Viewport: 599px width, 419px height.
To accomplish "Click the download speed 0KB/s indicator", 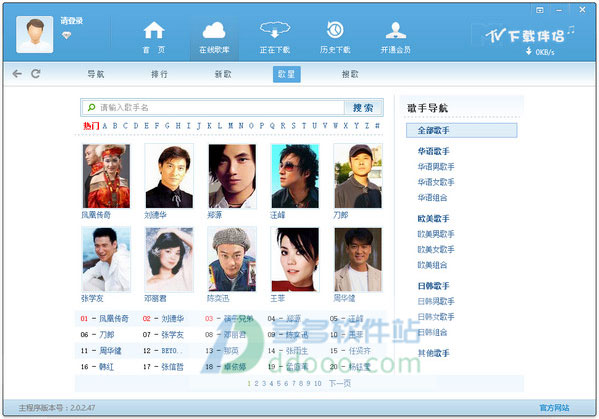I will tap(540, 52).
